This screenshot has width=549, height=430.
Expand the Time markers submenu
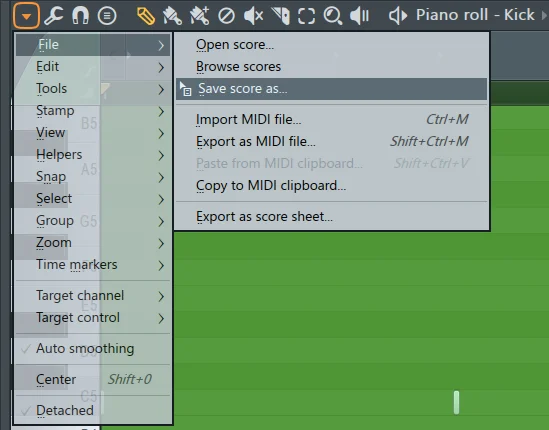93,265
